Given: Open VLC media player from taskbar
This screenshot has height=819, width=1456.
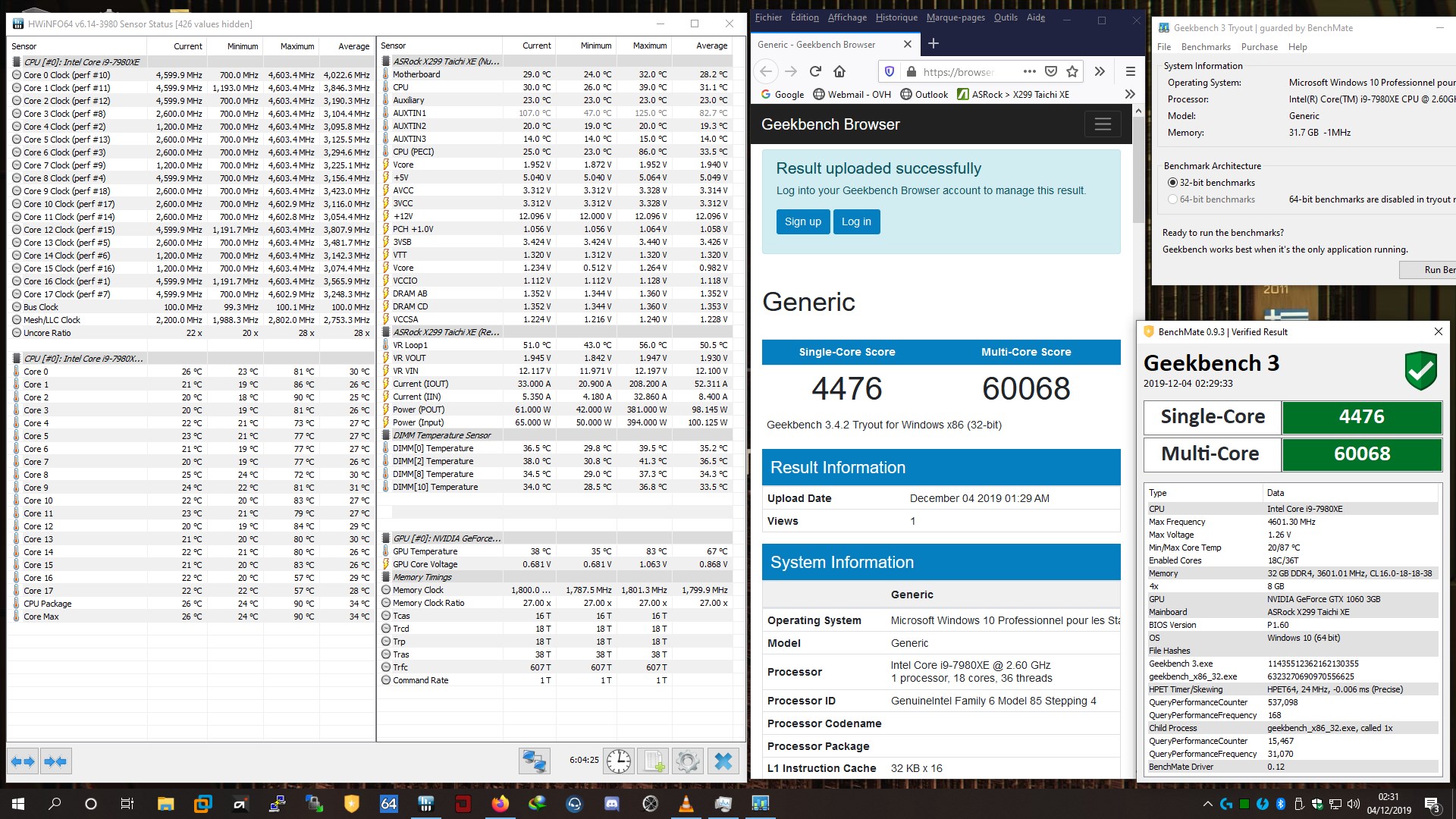Looking at the screenshot, I should tap(686, 804).
